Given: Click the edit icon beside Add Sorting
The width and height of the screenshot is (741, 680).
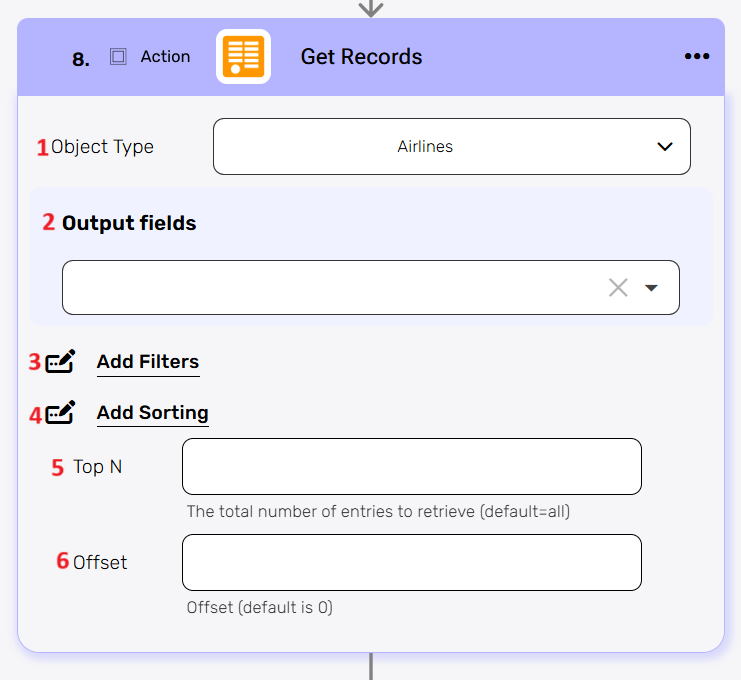Looking at the screenshot, I should click(60, 413).
